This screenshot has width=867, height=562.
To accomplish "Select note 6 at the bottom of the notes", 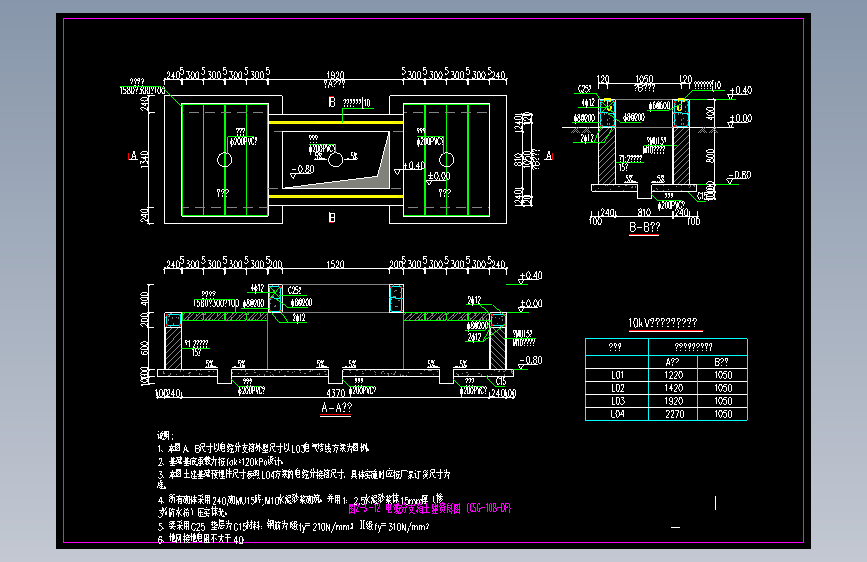I will point(201,539).
